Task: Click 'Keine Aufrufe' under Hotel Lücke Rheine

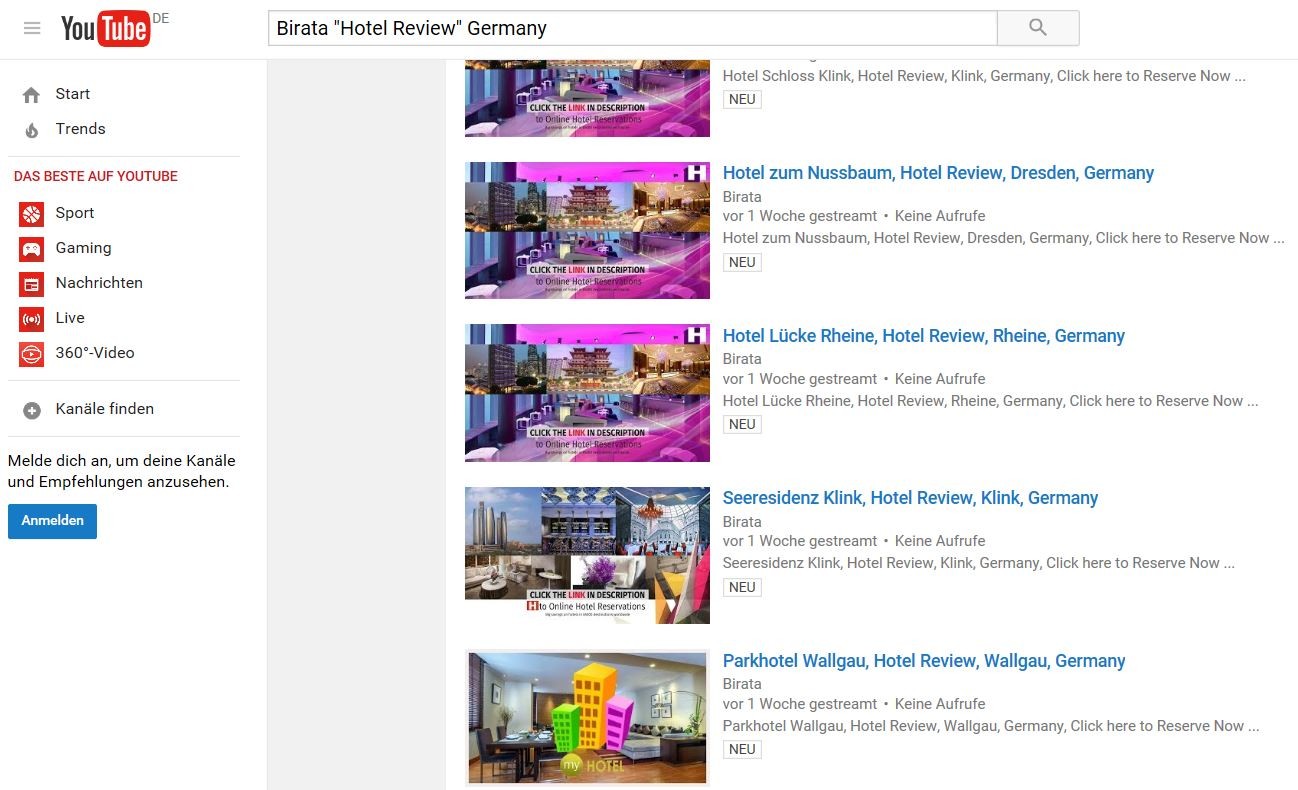Action: click(940, 379)
